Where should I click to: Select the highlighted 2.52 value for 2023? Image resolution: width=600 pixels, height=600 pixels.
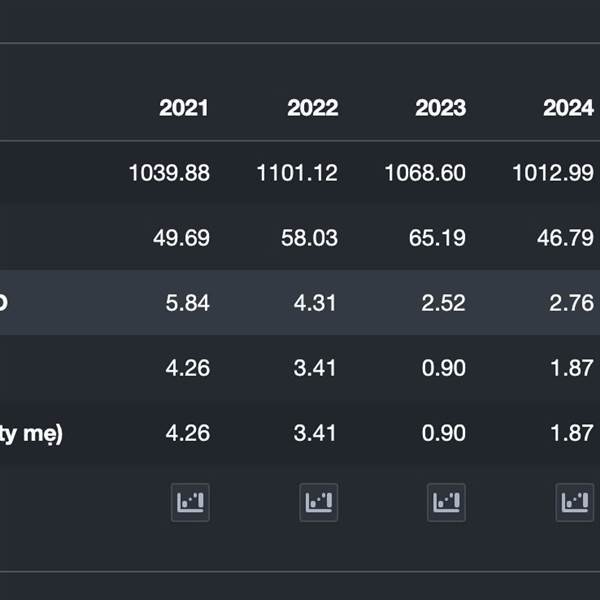pos(444,303)
